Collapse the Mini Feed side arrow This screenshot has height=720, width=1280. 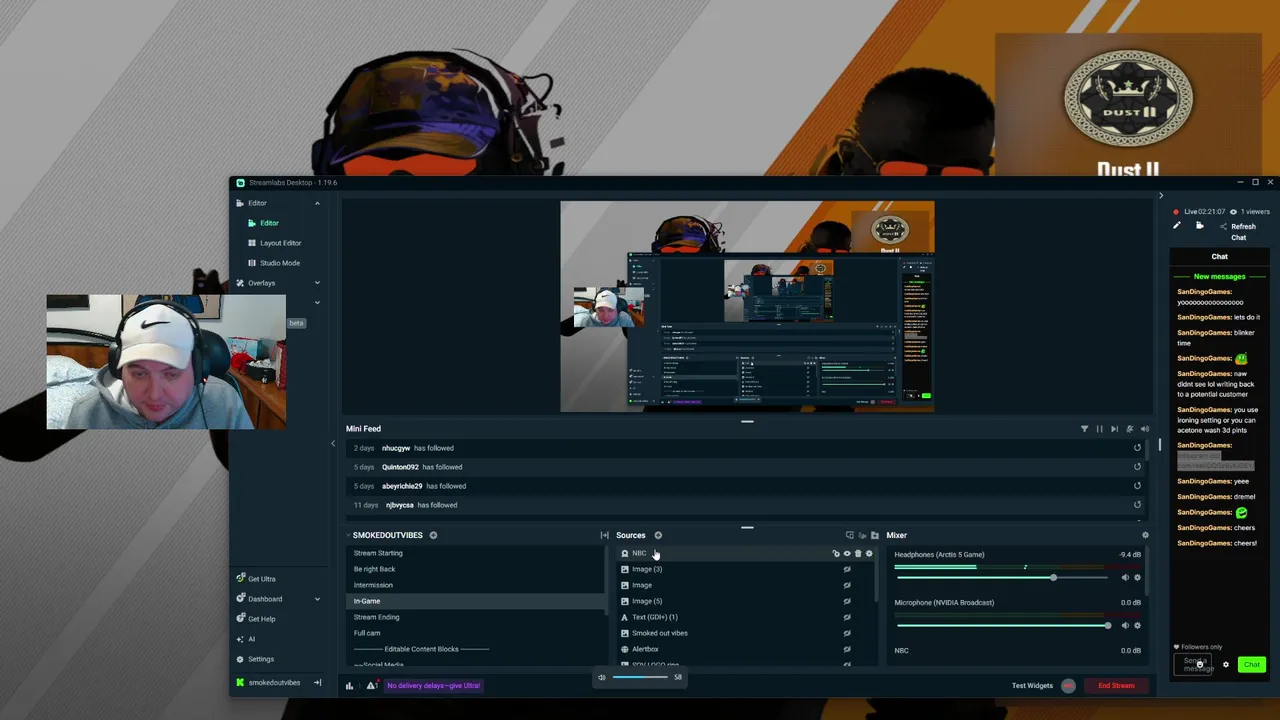(333, 444)
